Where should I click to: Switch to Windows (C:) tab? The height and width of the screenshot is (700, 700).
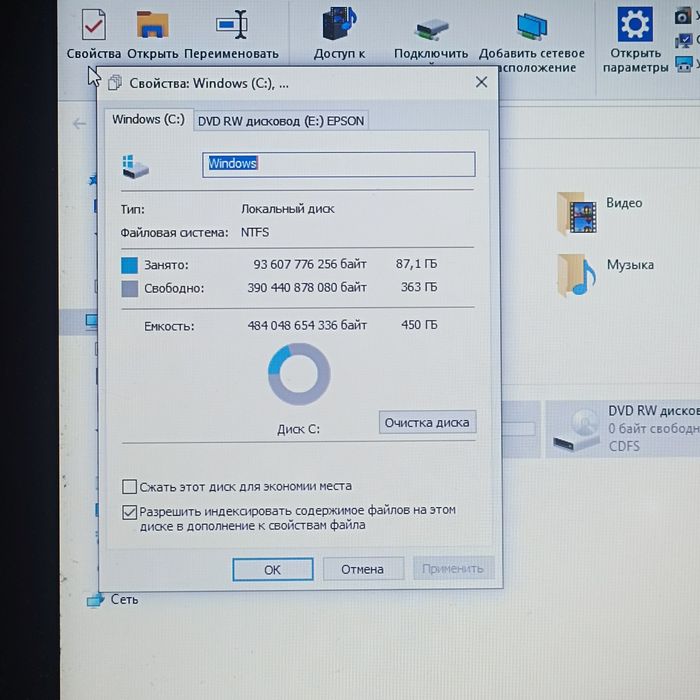148,120
